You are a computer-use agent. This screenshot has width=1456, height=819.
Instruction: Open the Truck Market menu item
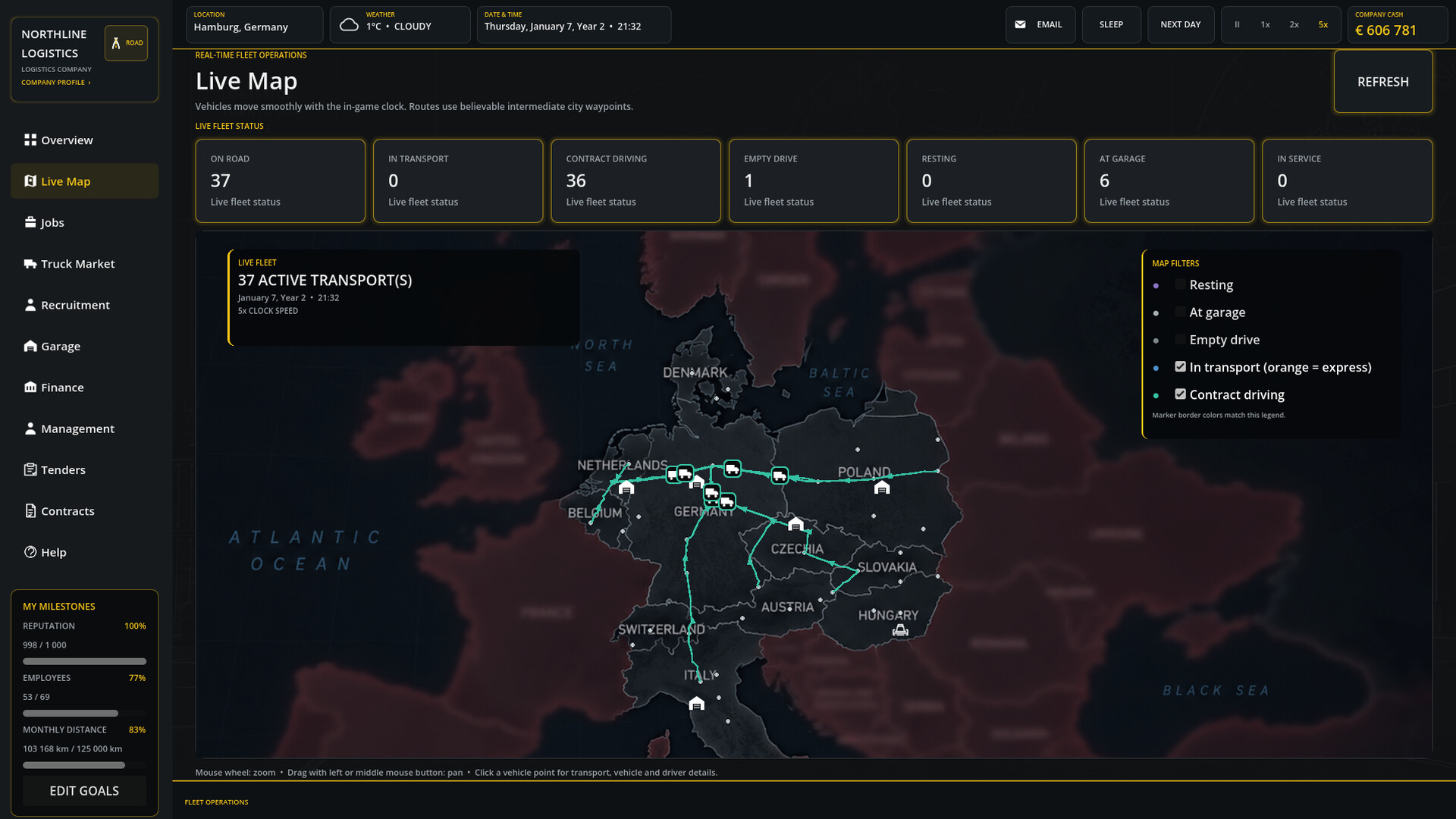pyautogui.click(x=84, y=264)
